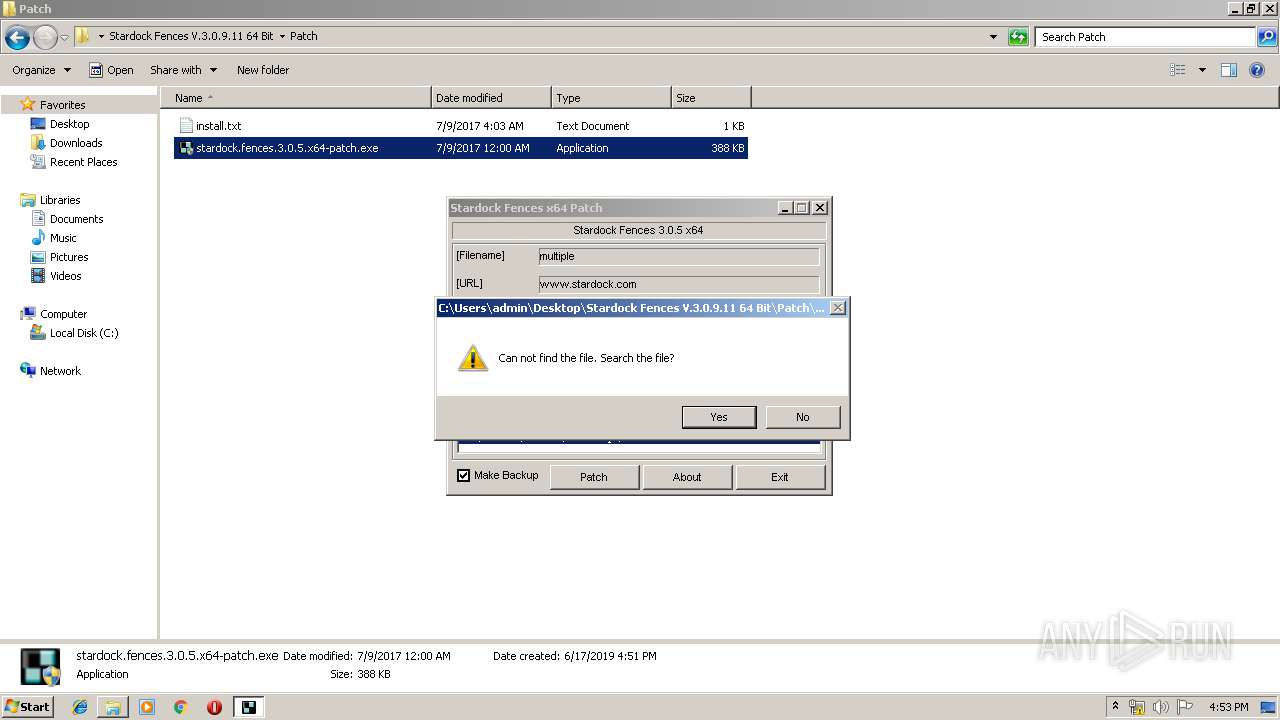1280x720 pixels.
Task: Open the Organize menu
Action: [41, 70]
